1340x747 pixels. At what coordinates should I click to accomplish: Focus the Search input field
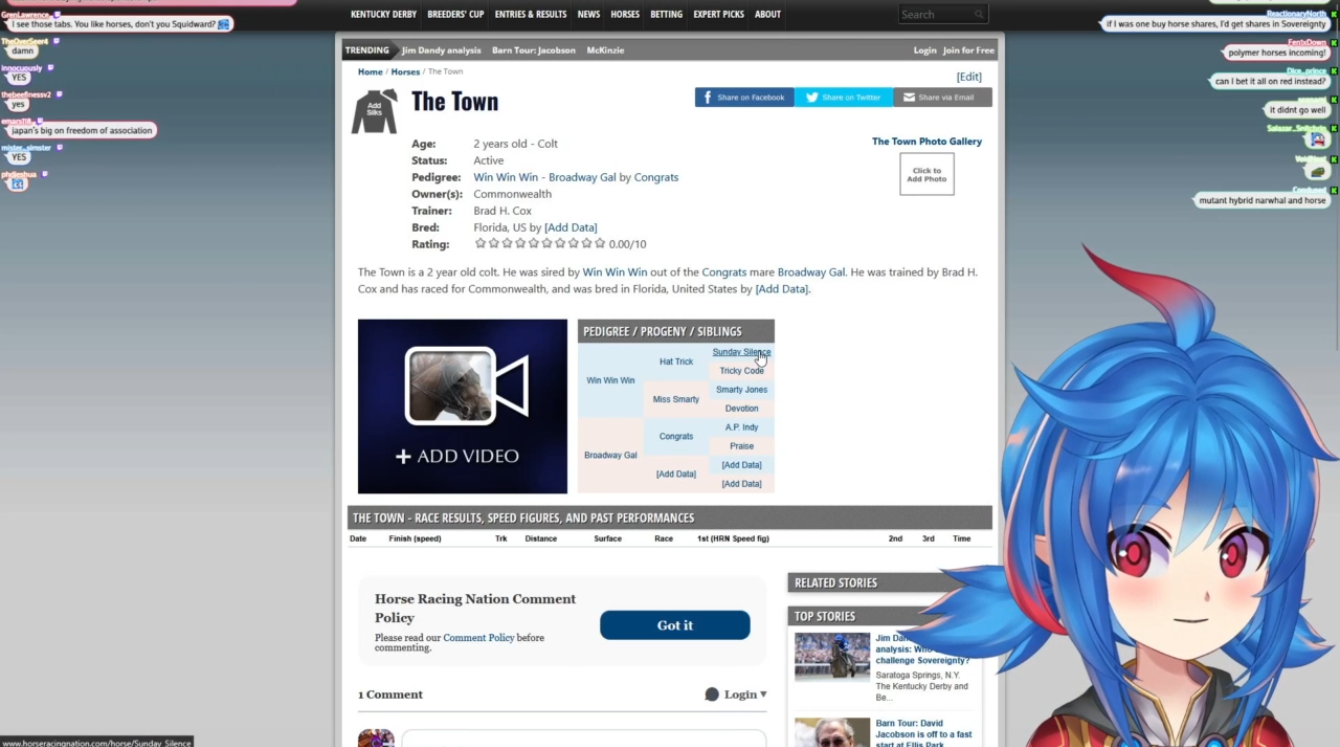pos(934,14)
